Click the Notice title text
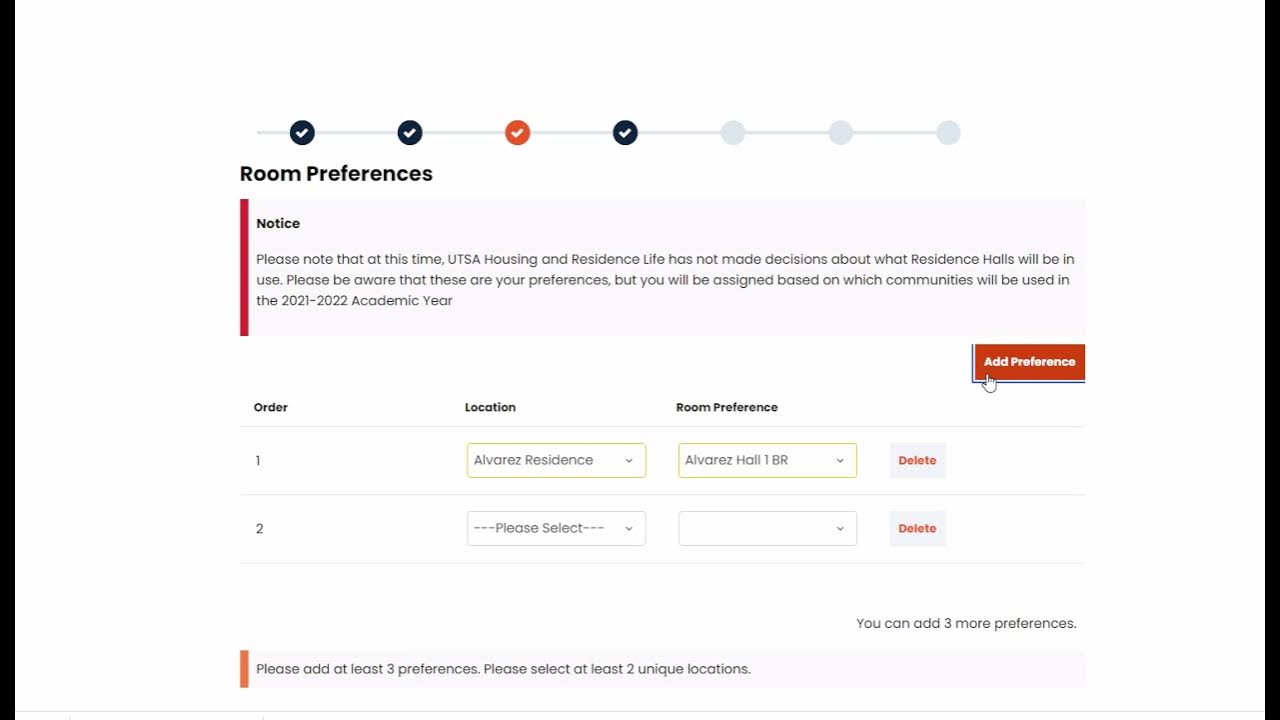The height and width of the screenshot is (720, 1280). pos(278,223)
